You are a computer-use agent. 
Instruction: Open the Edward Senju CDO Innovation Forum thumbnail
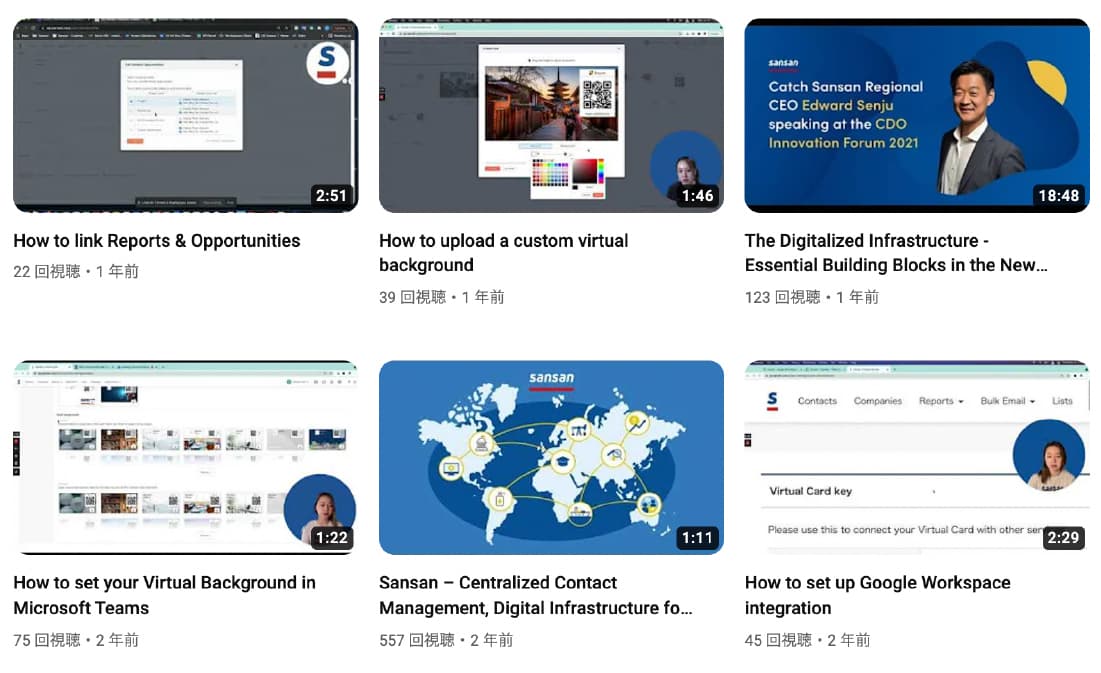[917, 115]
